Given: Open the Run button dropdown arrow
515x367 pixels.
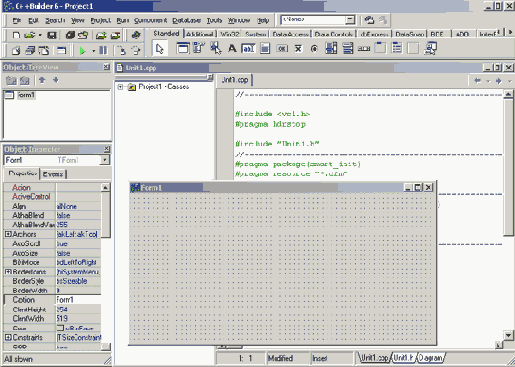Looking at the screenshot, I should pos(93,51).
